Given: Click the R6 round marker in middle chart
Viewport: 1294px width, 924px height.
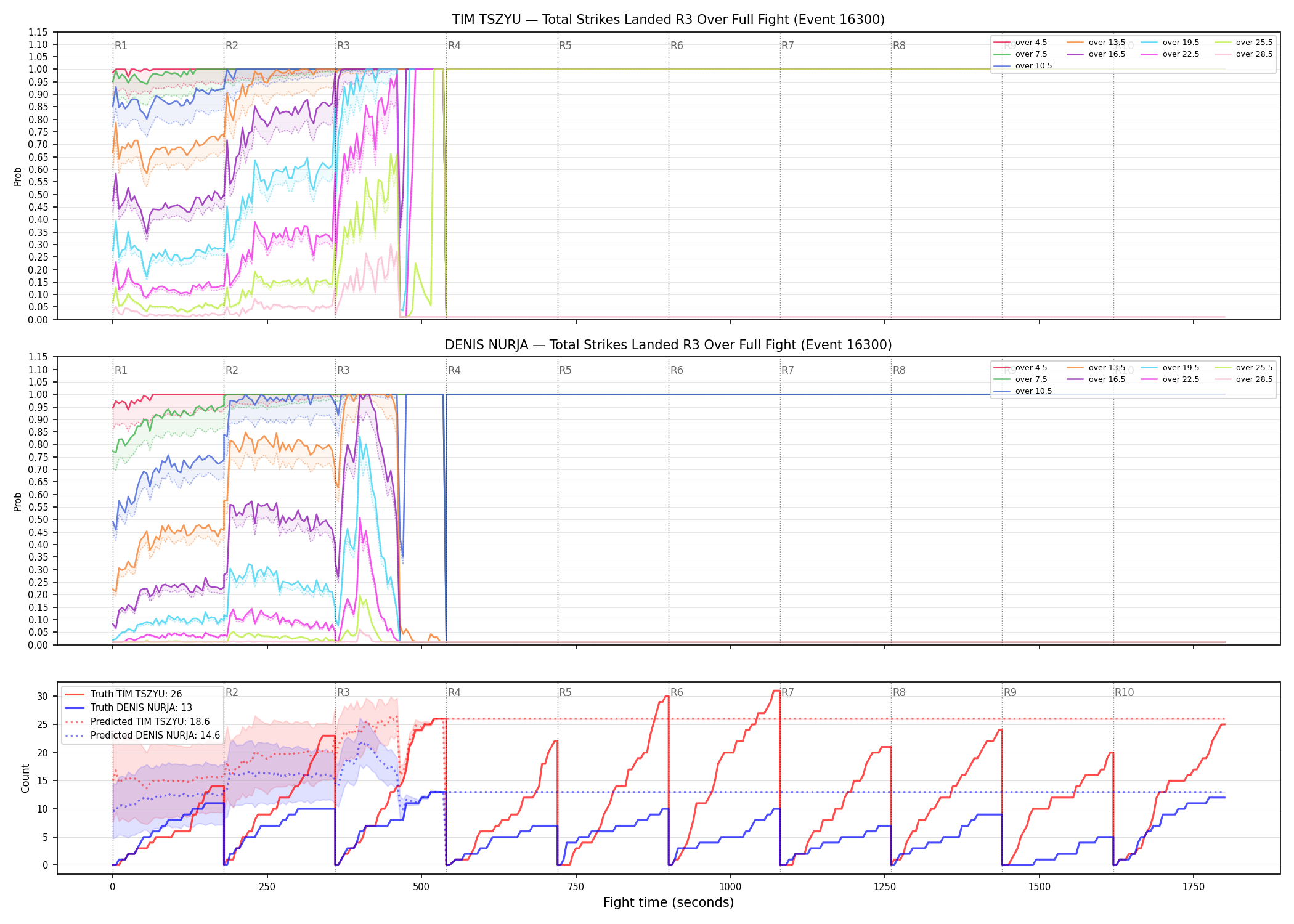Looking at the screenshot, I should [x=677, y=370].
